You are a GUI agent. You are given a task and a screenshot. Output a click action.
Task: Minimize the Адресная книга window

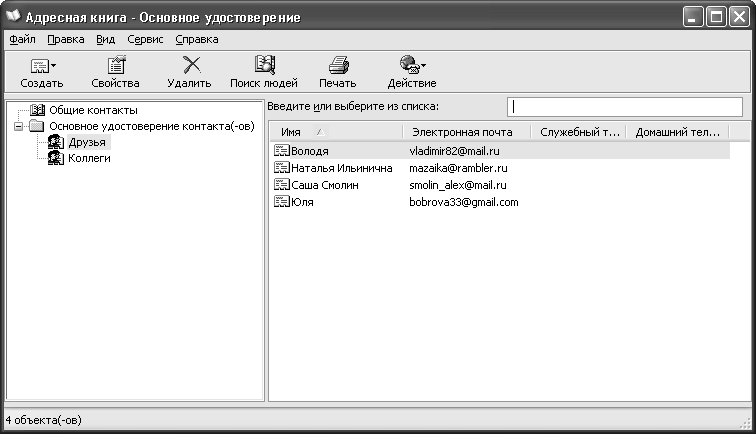pos(693,17)
